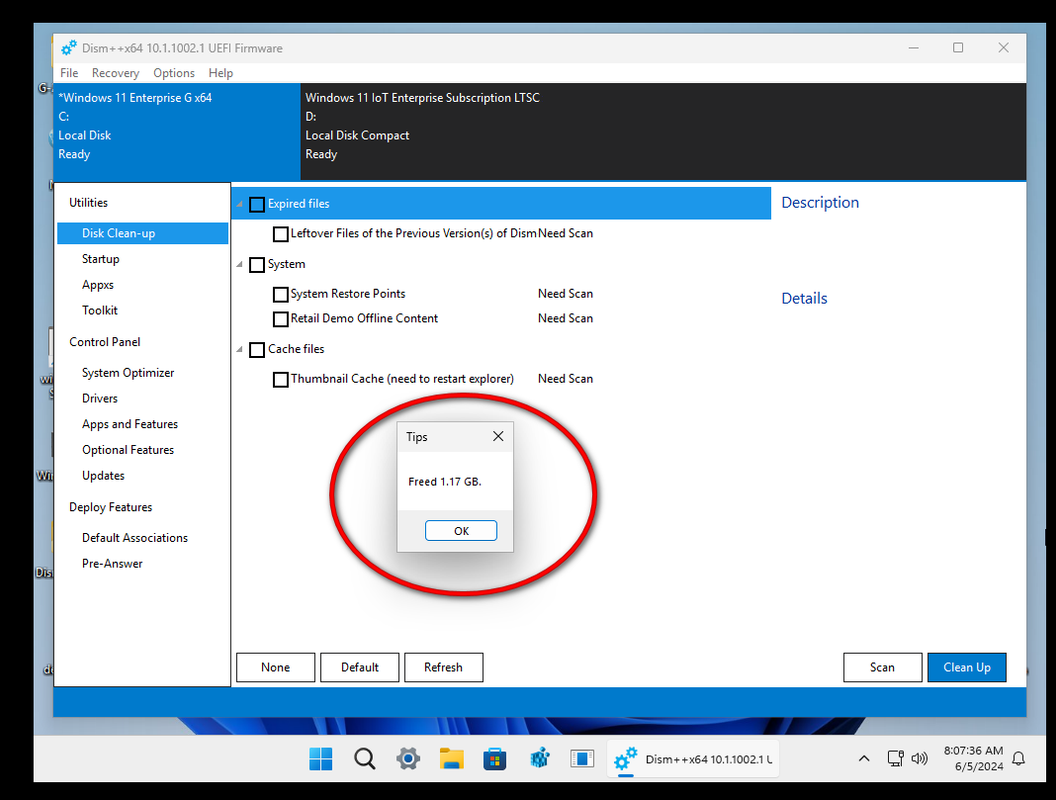Open Pre-Answer in the sidebar
1056x800 pixels.
pos(112,563)
